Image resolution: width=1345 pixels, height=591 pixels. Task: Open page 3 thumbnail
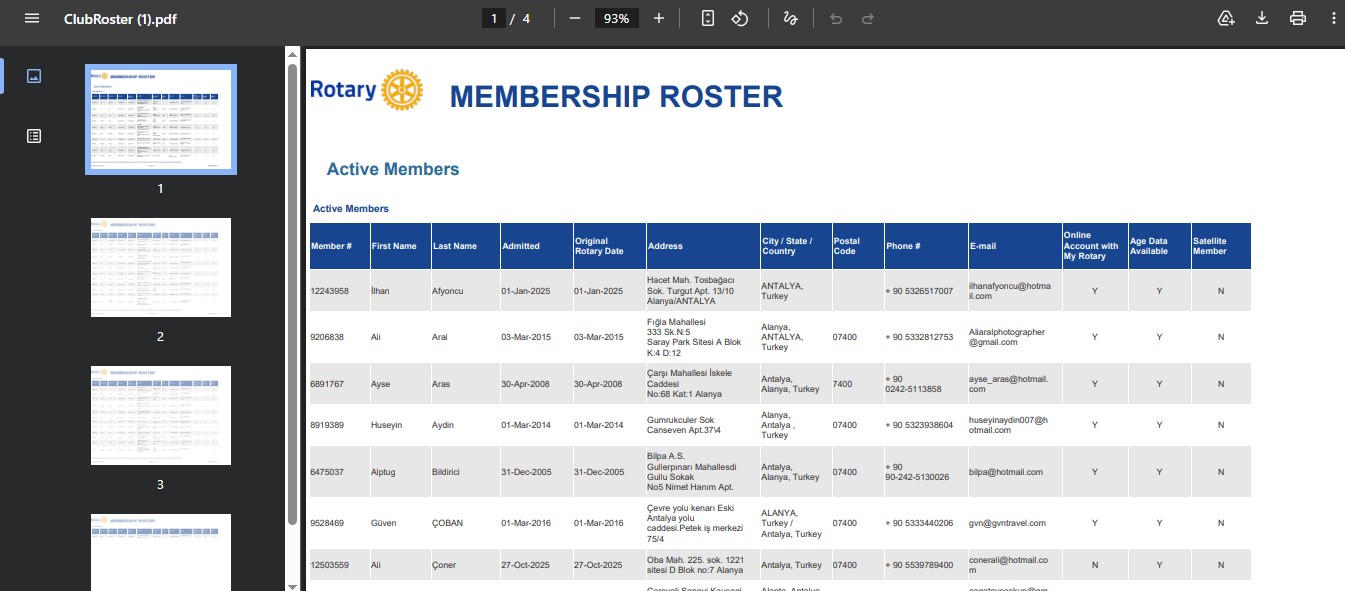[161, 415]
